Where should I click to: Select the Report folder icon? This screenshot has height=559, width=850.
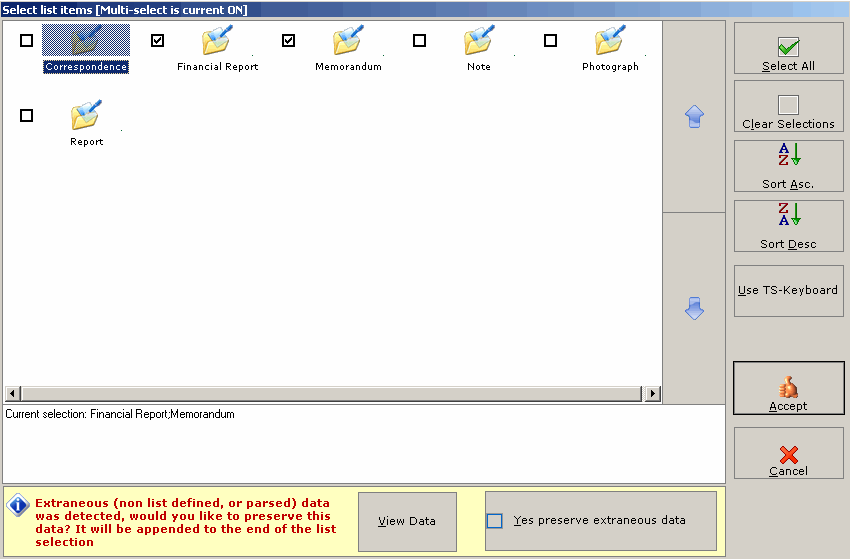tap(86, 116)
